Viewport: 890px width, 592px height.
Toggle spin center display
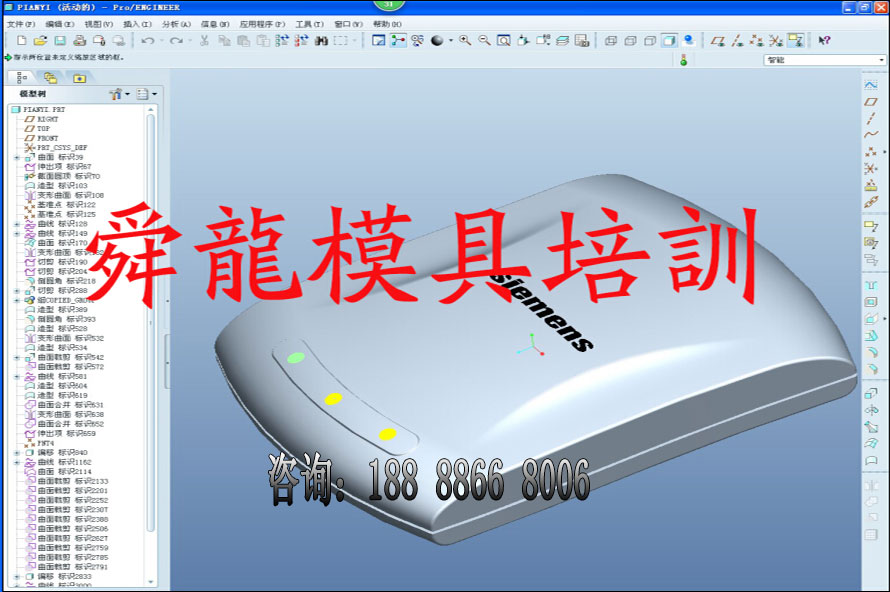(x=398, y=40)
